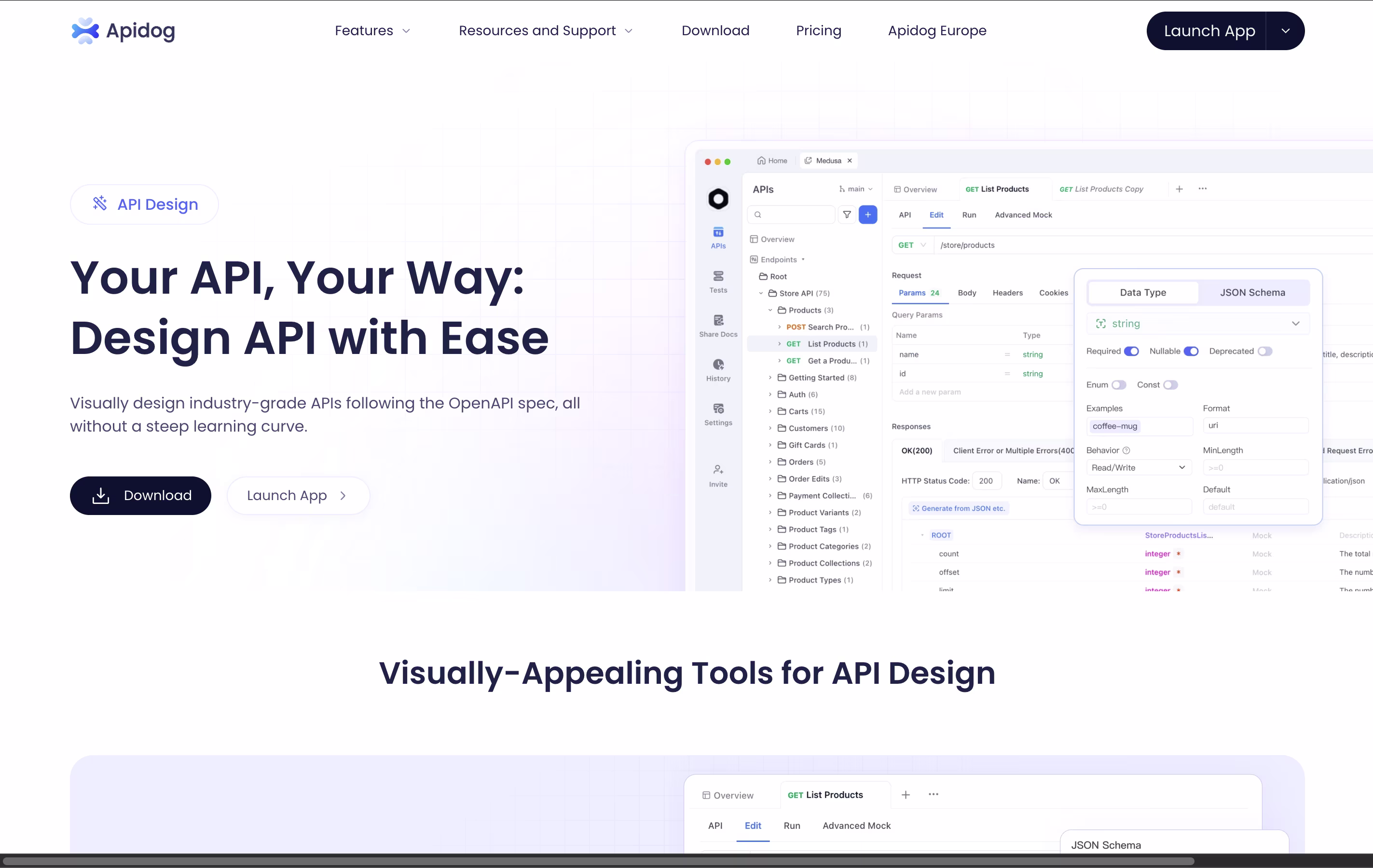Expand the Features nav dropdown
The height and width of the screenshot is (868, 1373).
[x=372, y=31]
